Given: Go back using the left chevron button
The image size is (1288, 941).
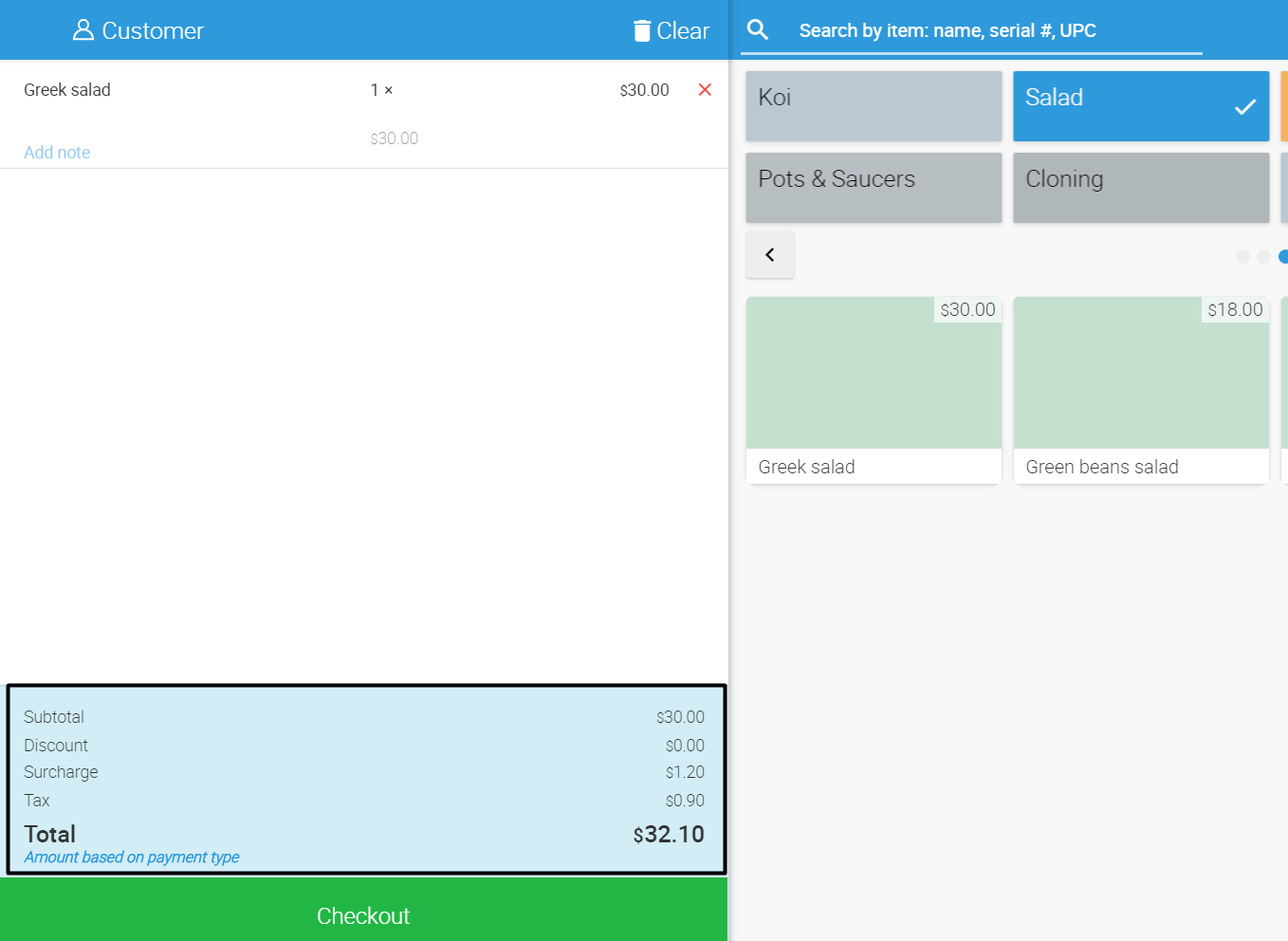Looking at the screenshot, I should pyautogui.click(x=770, y=254).
